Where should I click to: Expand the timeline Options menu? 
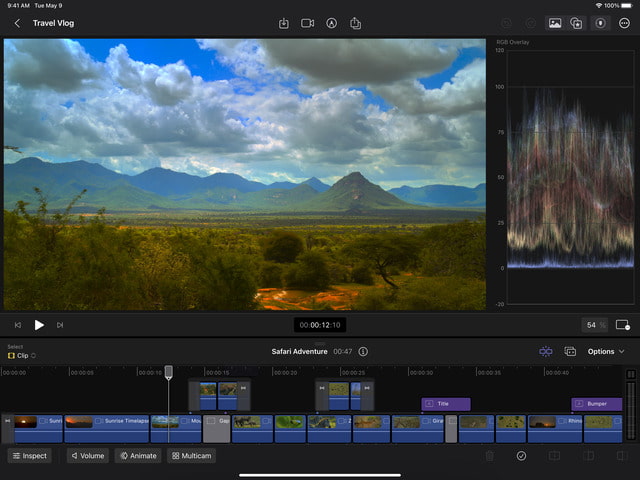click(x=606, y=352)
